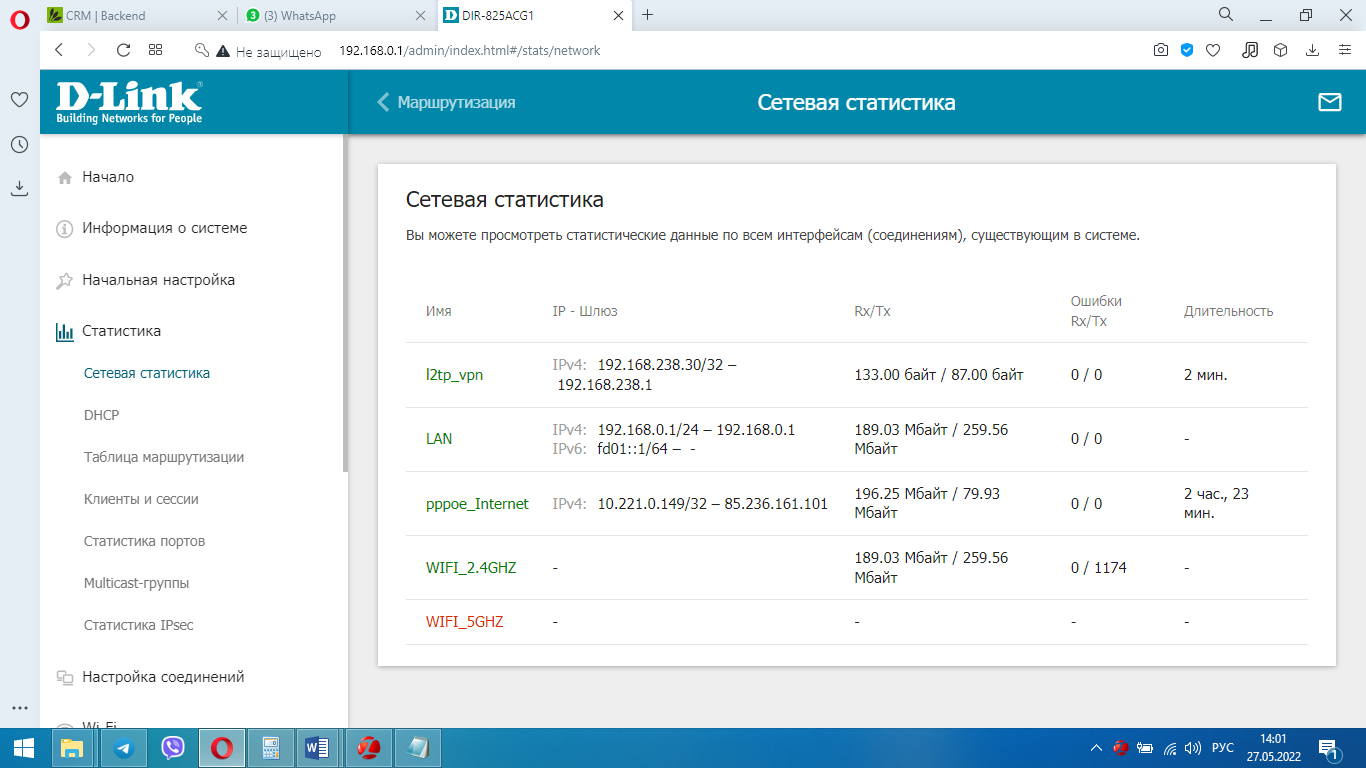Open the extensions cube icon
1366x768 pixels.
click(1280, 50)
